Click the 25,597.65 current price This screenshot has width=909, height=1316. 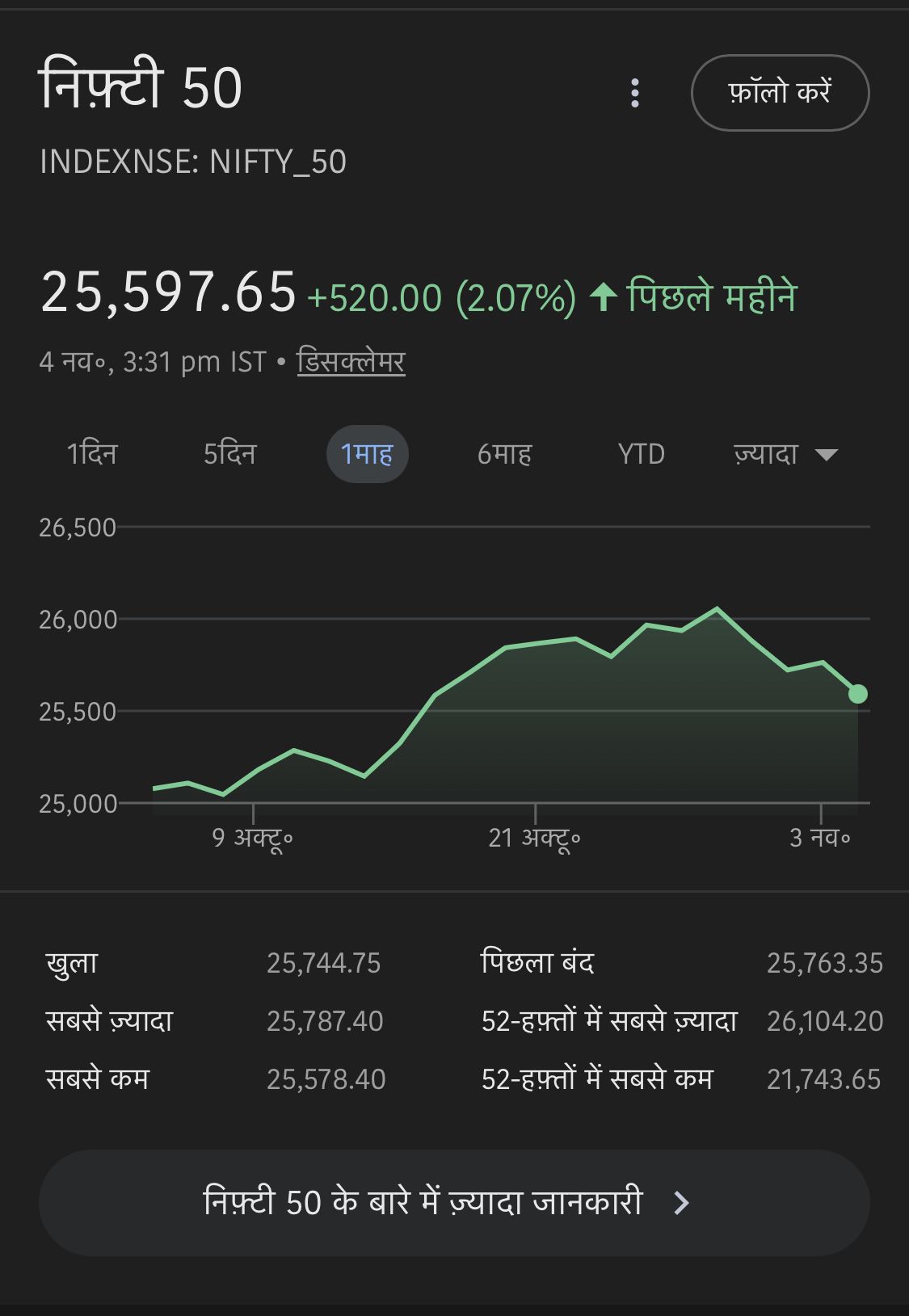pyautogui.click(x=169, y=292)
